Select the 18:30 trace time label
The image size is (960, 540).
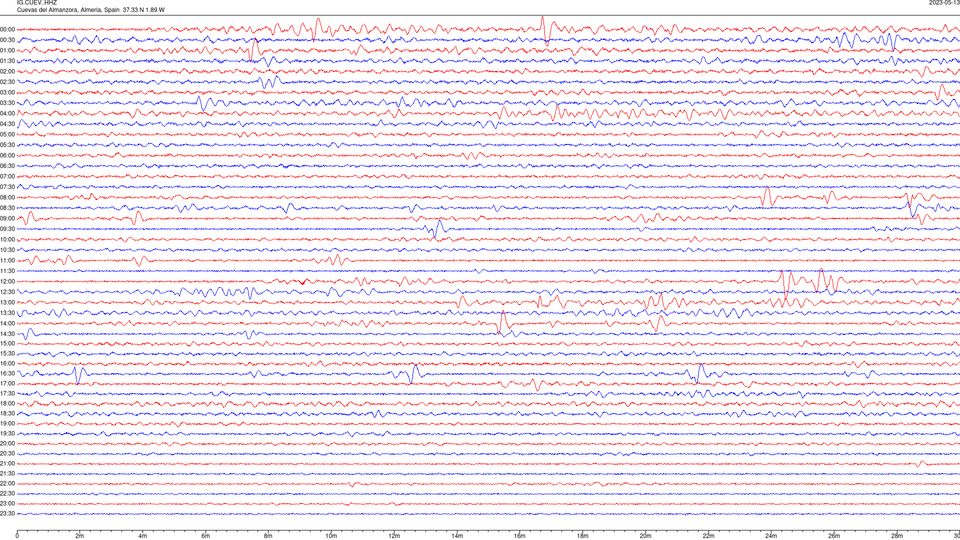point(7,413)
